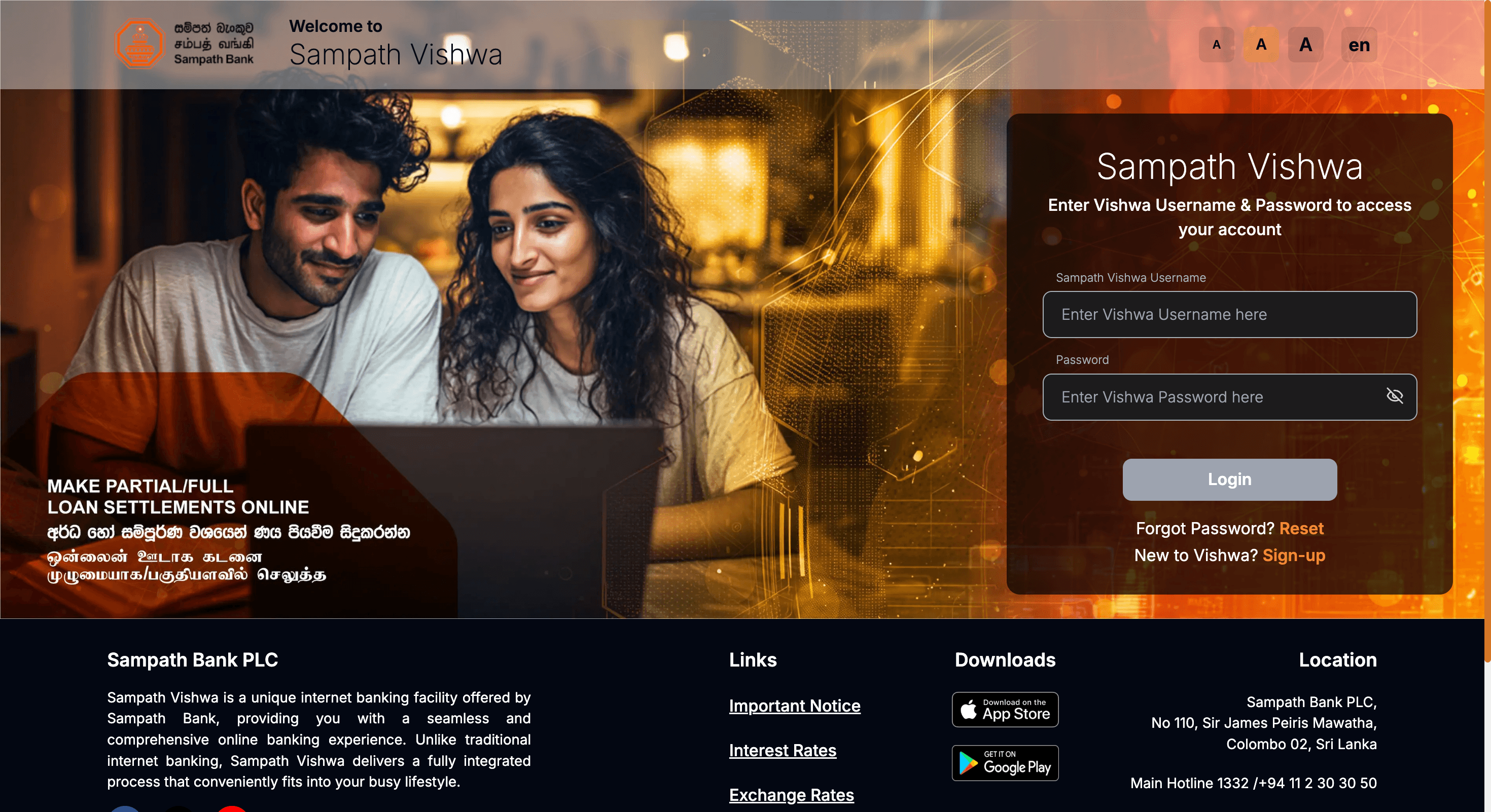This screenshot has height=812, width=1491.
Task: Focus the Vishwa Password input field
Action: point(1229,397)
